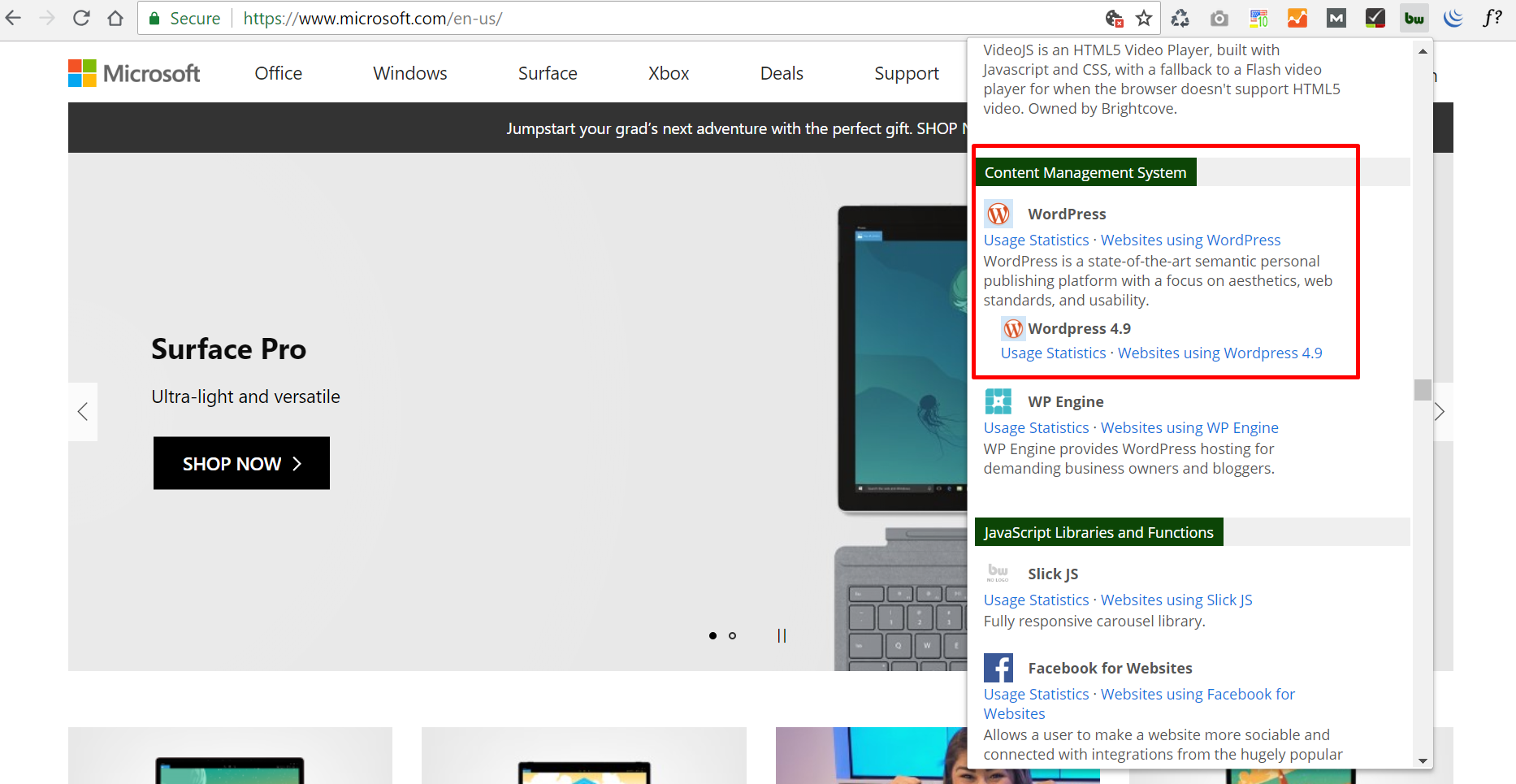
Task: Click the green Secure padlock icon
Action: pyautogui.click(x=154, y=18)
